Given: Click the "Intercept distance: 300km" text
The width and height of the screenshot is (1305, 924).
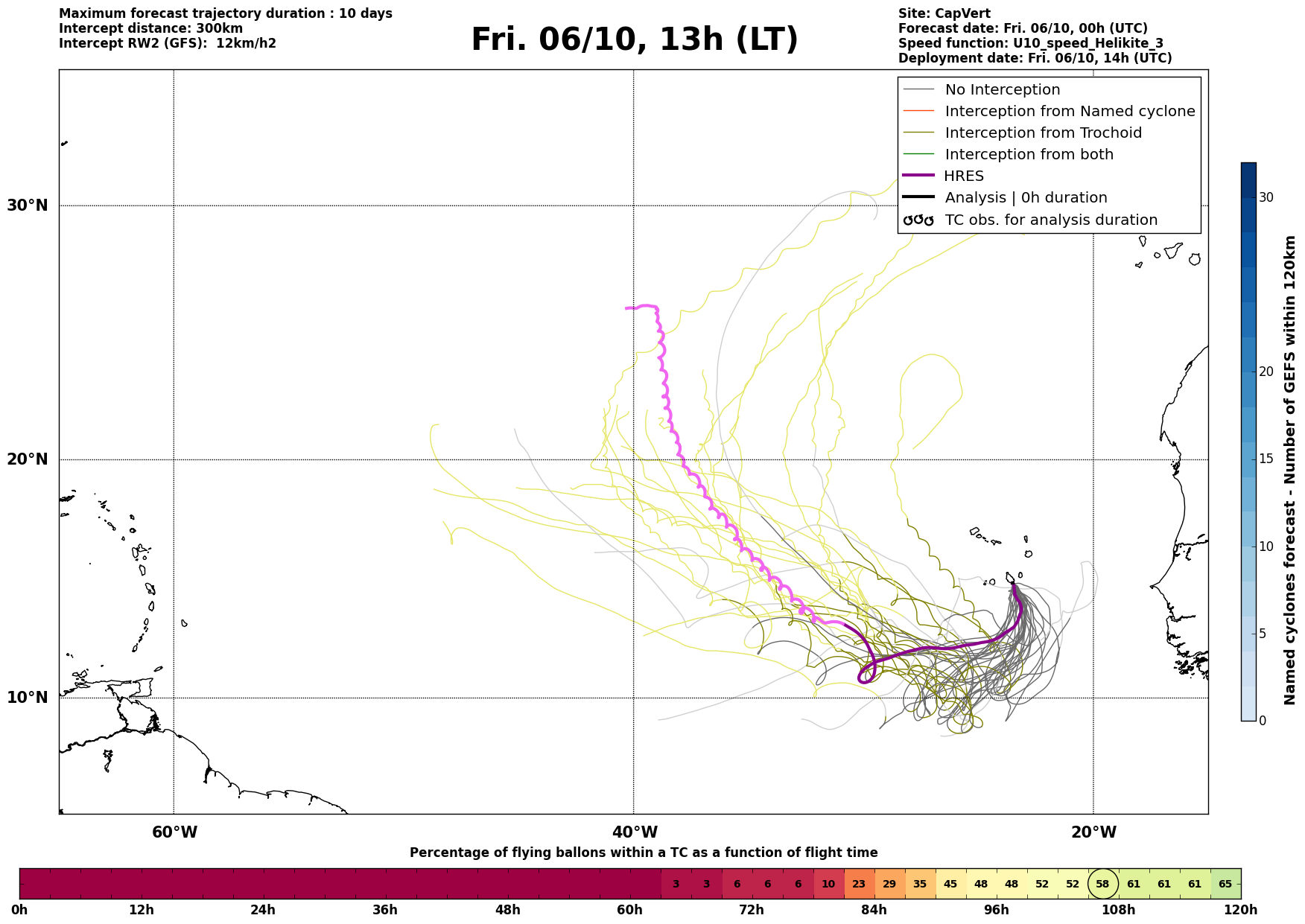Looking at the screenshot, I should (151, 28).
